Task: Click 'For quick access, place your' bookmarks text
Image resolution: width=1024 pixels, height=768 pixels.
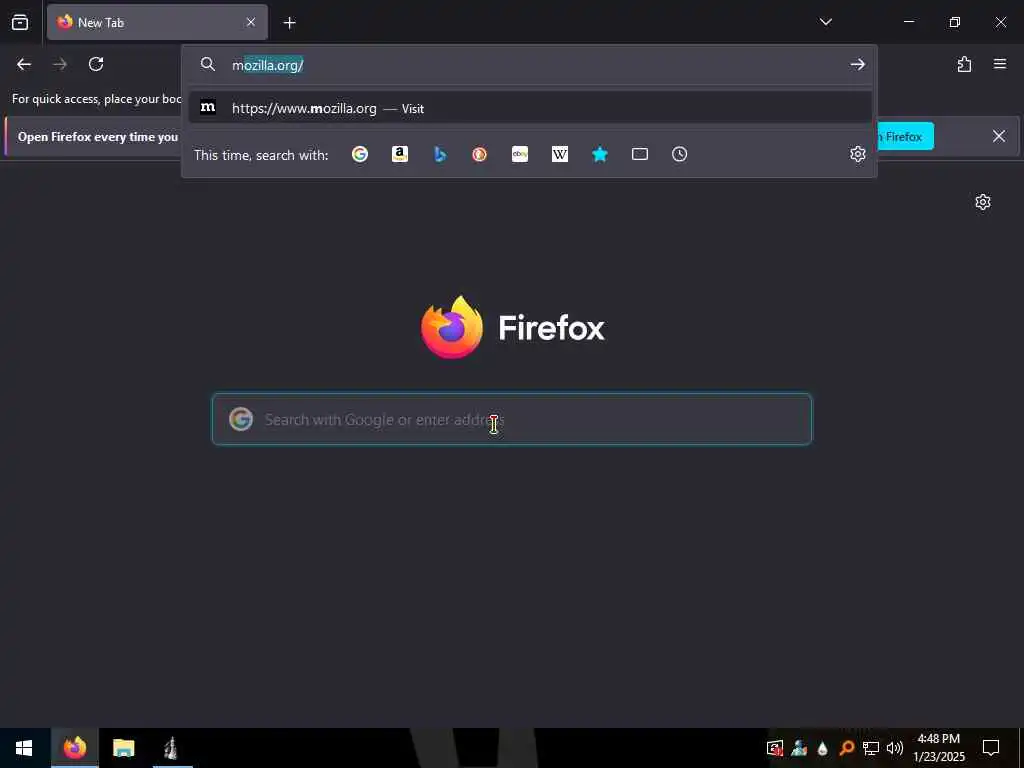Action: (x=97, y=99)
